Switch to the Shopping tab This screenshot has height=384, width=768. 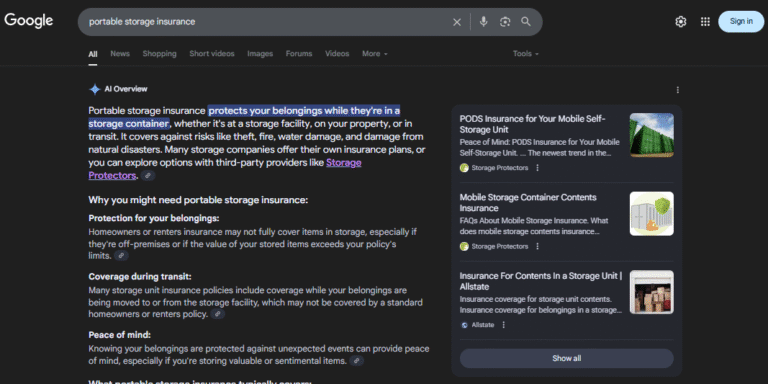[x=159, y=54]
